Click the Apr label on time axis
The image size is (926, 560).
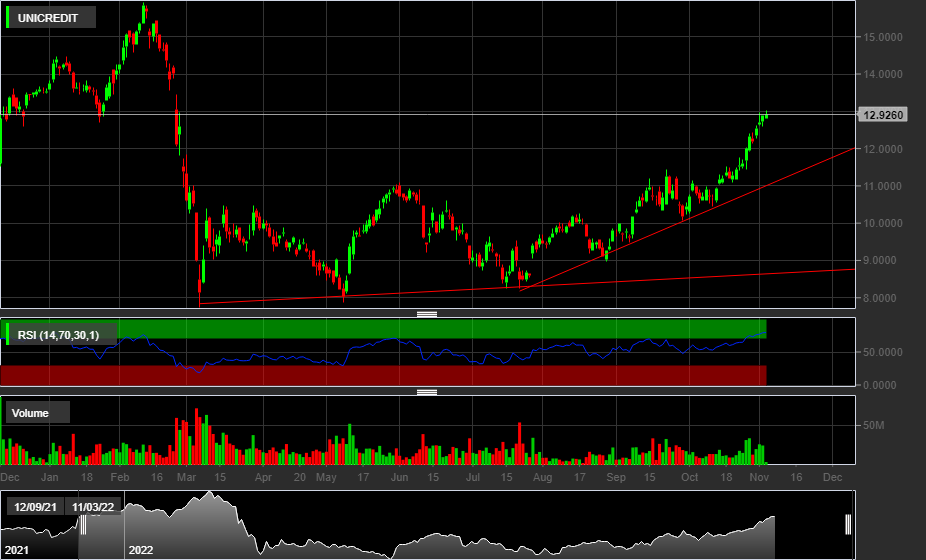tap(263, 477)
